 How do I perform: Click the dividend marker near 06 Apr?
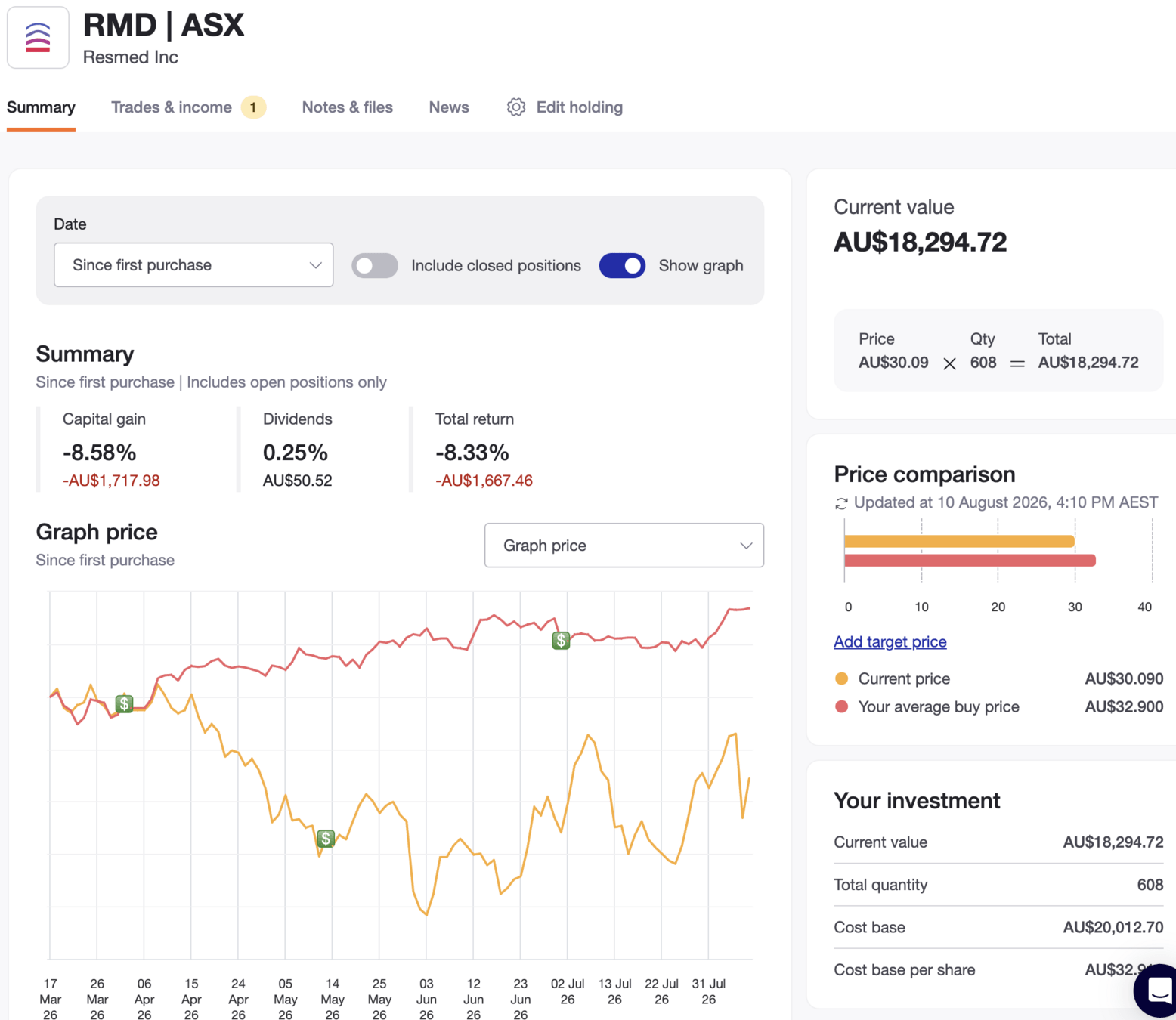tap(124, 703)
